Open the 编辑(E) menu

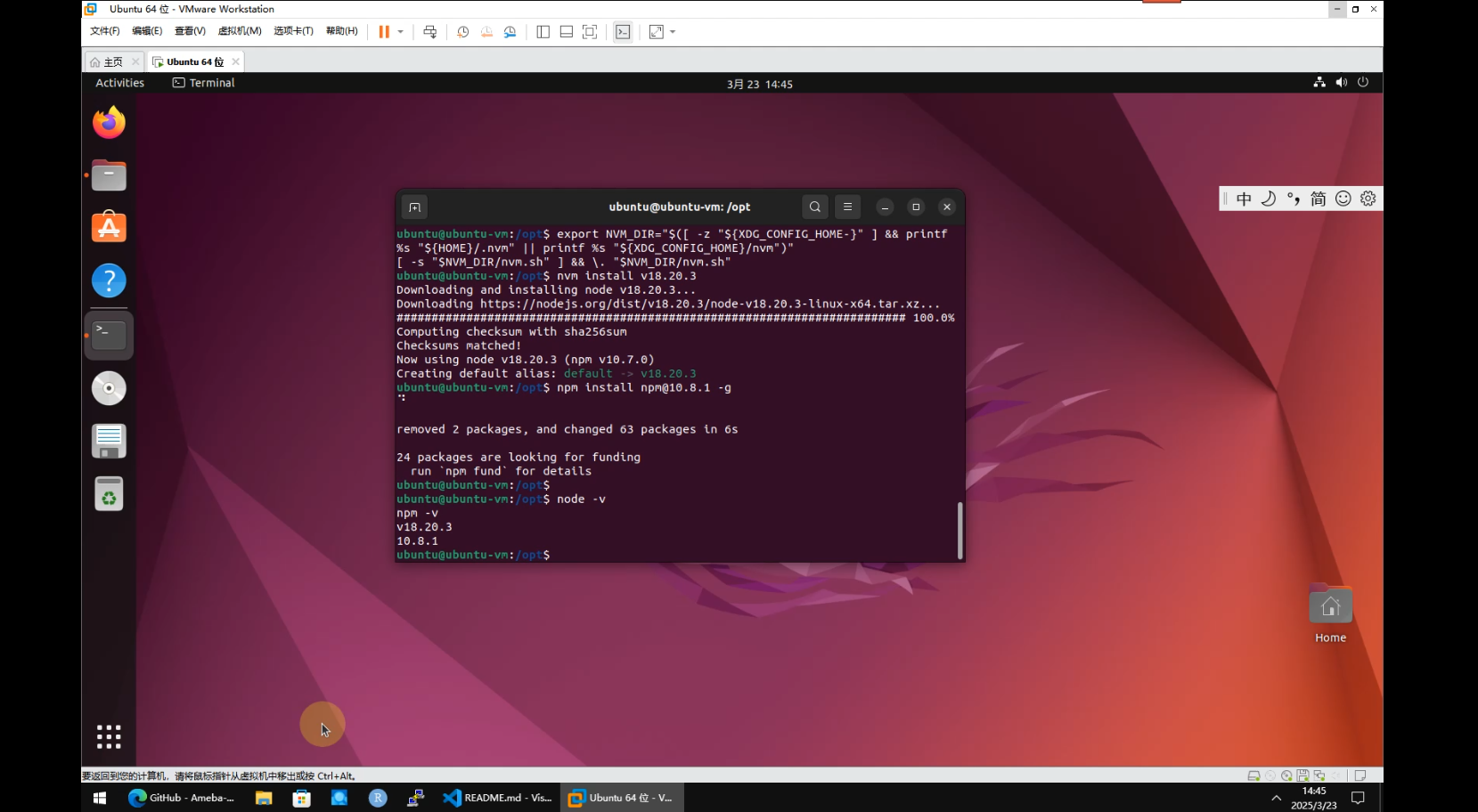[147, 31]
